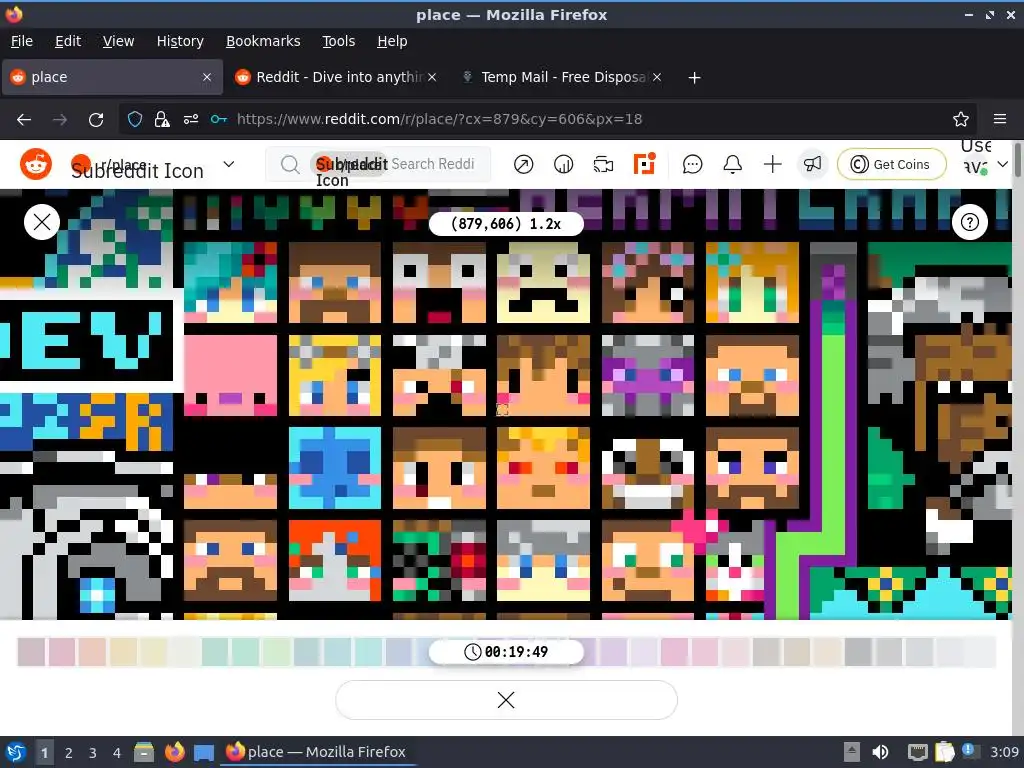1024x768 pixels.
Task: Cancel pixel placement with bottom X button
Action: (506, 700)
